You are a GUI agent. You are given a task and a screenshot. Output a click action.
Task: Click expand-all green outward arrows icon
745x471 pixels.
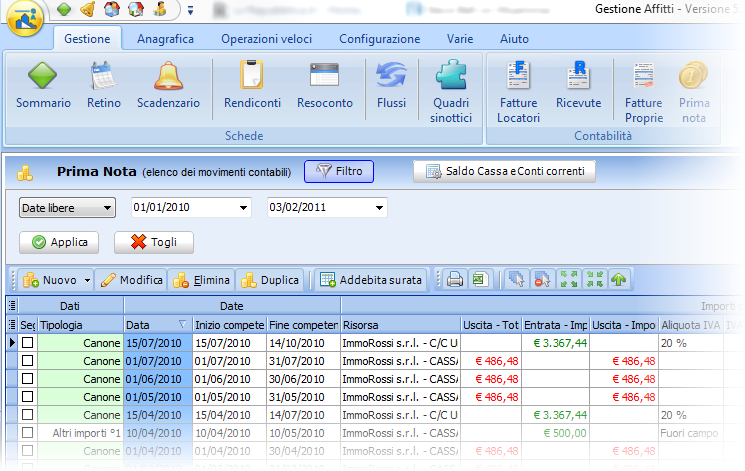pos(568,279)
